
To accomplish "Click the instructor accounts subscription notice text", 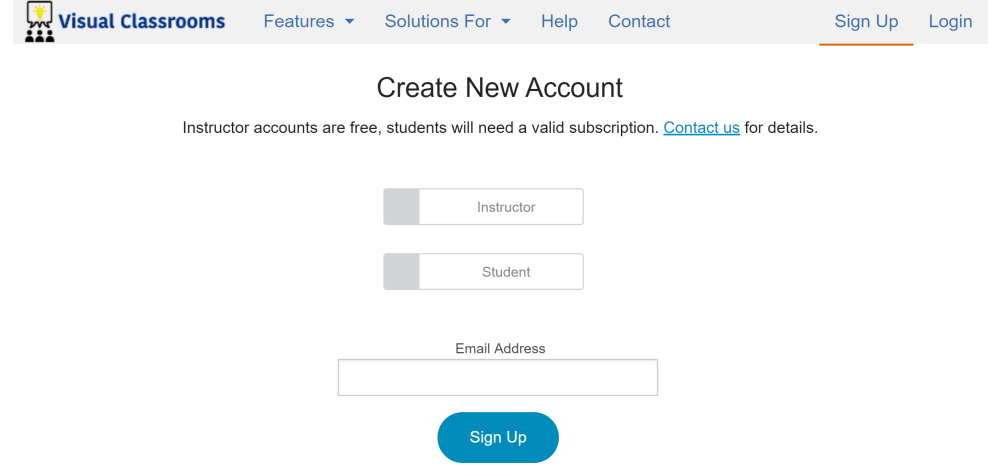I will [x=420, y=128].
